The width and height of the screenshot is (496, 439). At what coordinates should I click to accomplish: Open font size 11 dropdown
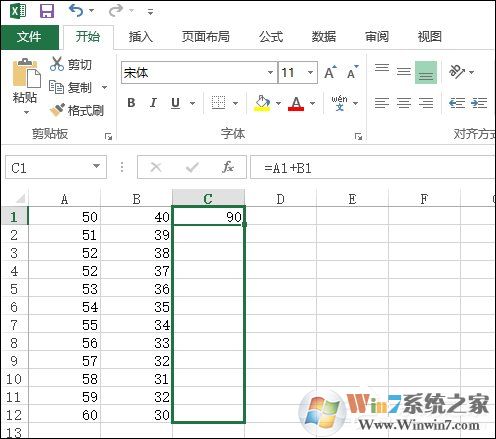point(310,72)
